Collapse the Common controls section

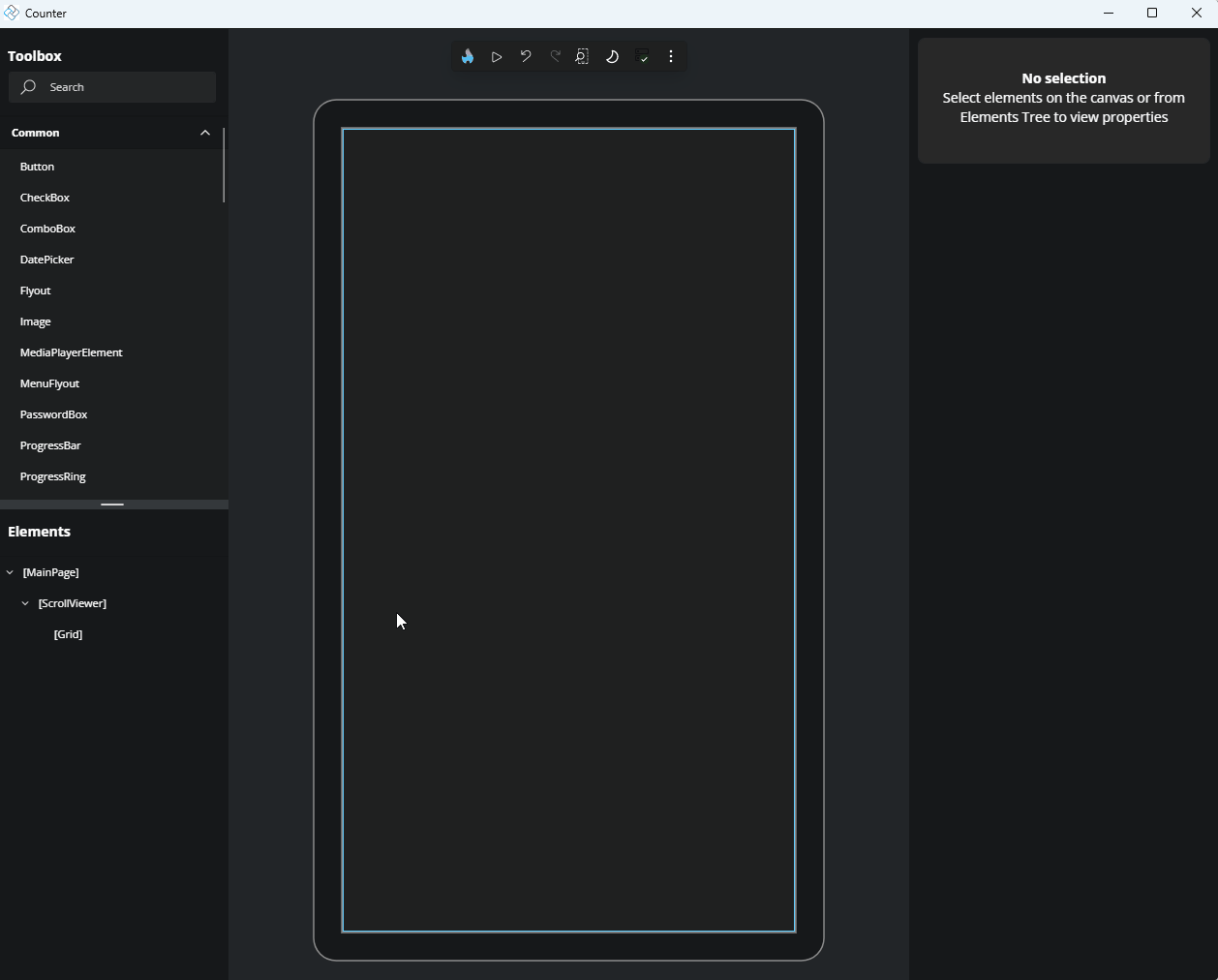(205, 133)
